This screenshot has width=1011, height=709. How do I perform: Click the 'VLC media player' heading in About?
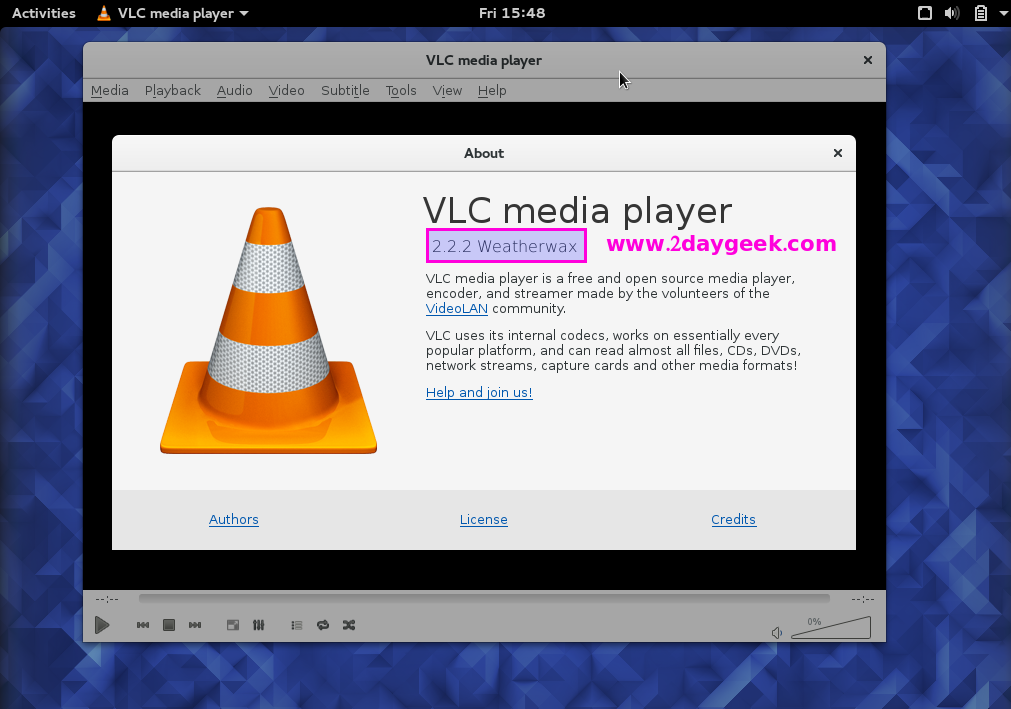point(578,210)
